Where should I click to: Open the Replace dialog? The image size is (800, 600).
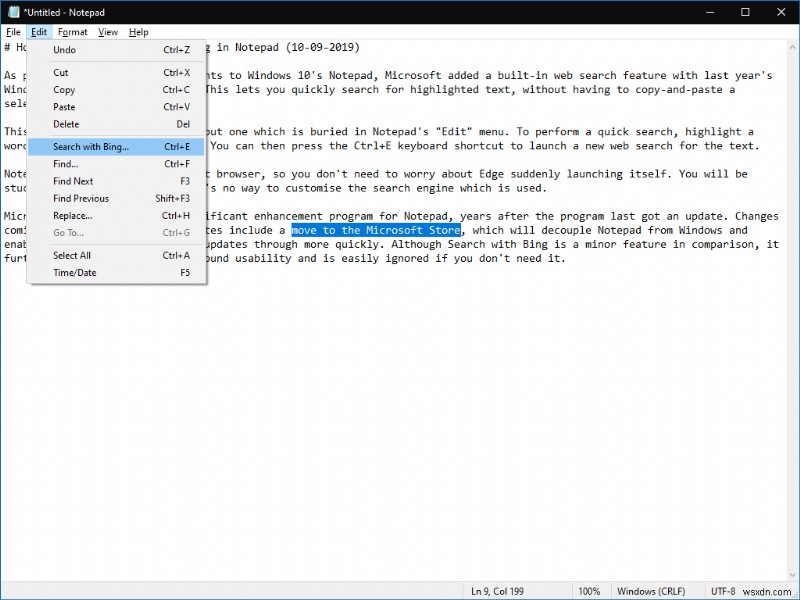click(x=72, y=215)
